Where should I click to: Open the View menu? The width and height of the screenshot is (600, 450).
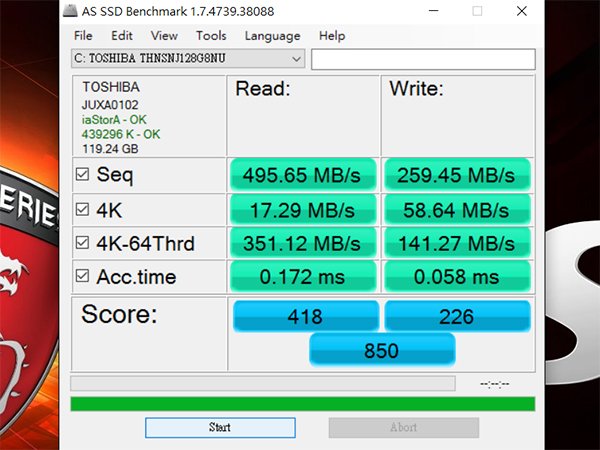click(x=165, y=36)
